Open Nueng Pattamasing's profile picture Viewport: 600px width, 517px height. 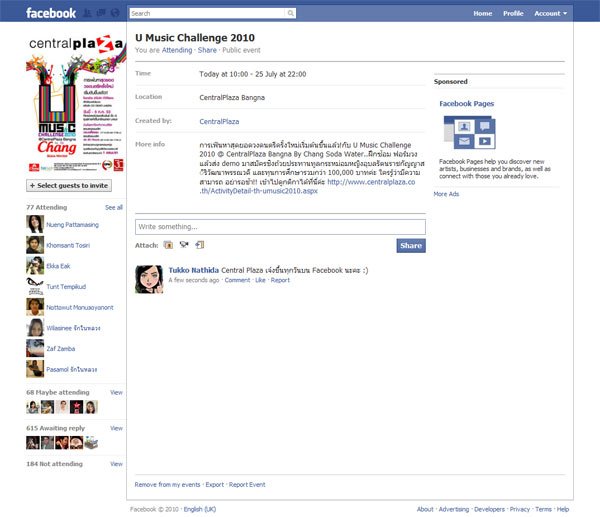pyautogui.click(x=35, y=224)
